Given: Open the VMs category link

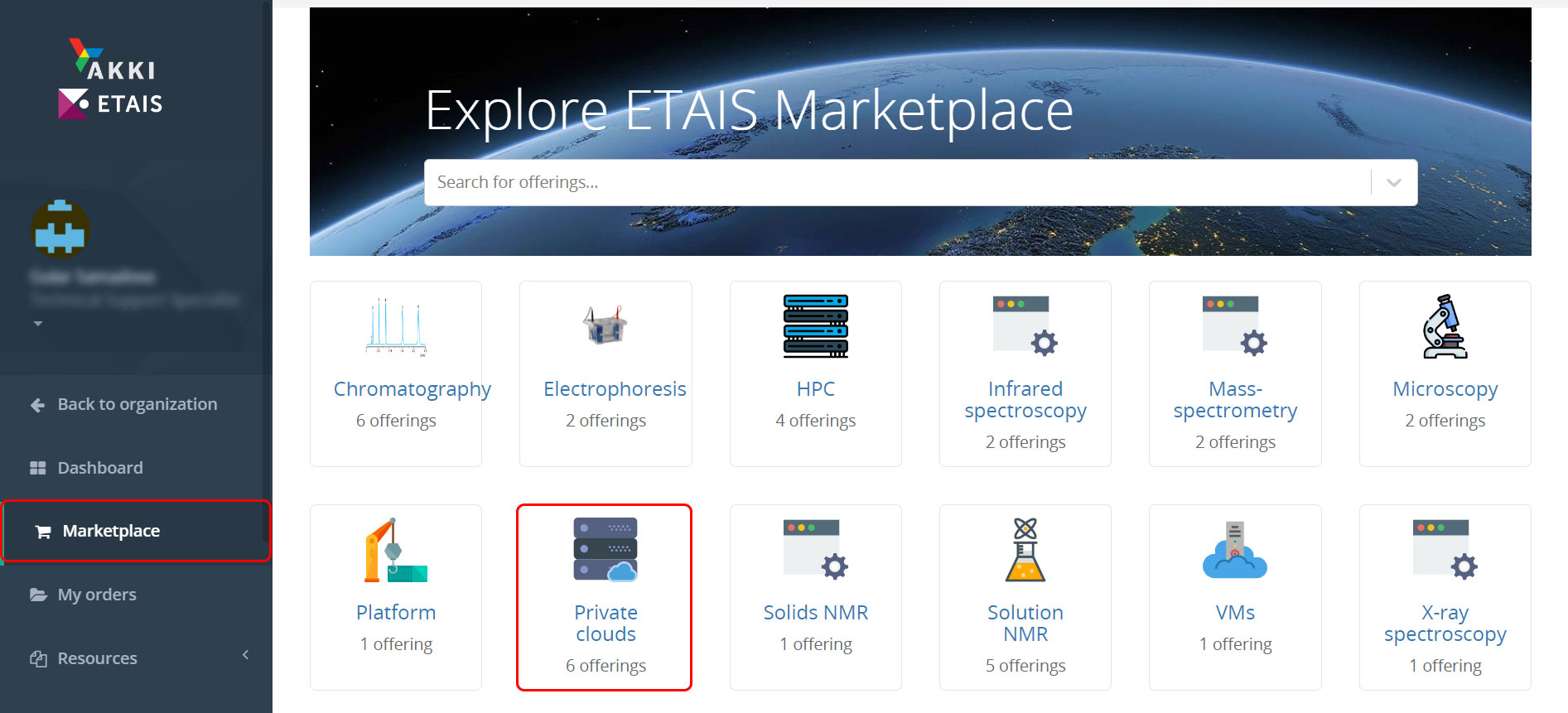Looking at the screenshot, I should pos(1235,613).
